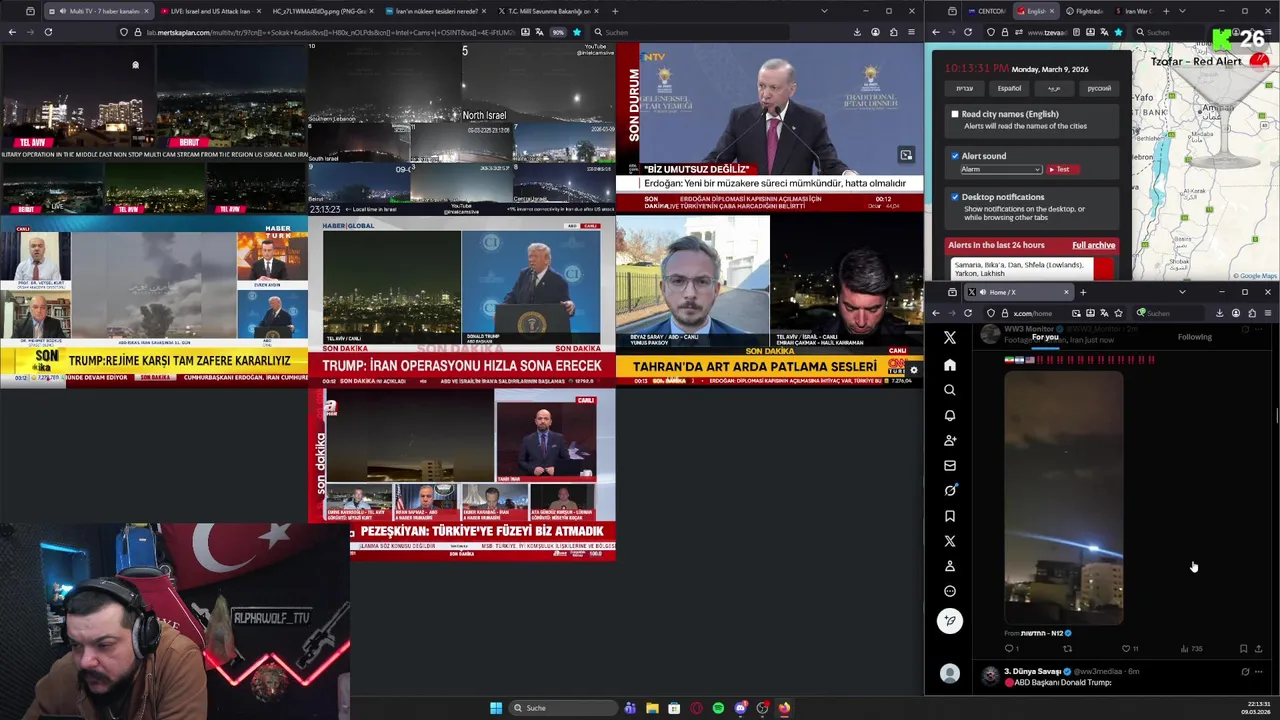Repost the WW3 Monitor post
1280x720 pixels.
(1067, 648)
